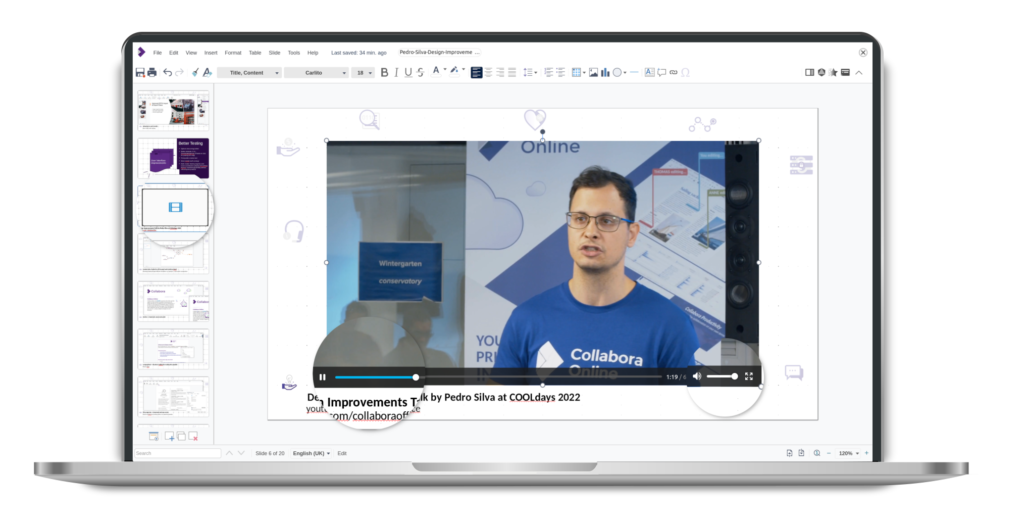Toggle align right
Viewport: 1024px width, 521px height.
(x=501, y=72)
